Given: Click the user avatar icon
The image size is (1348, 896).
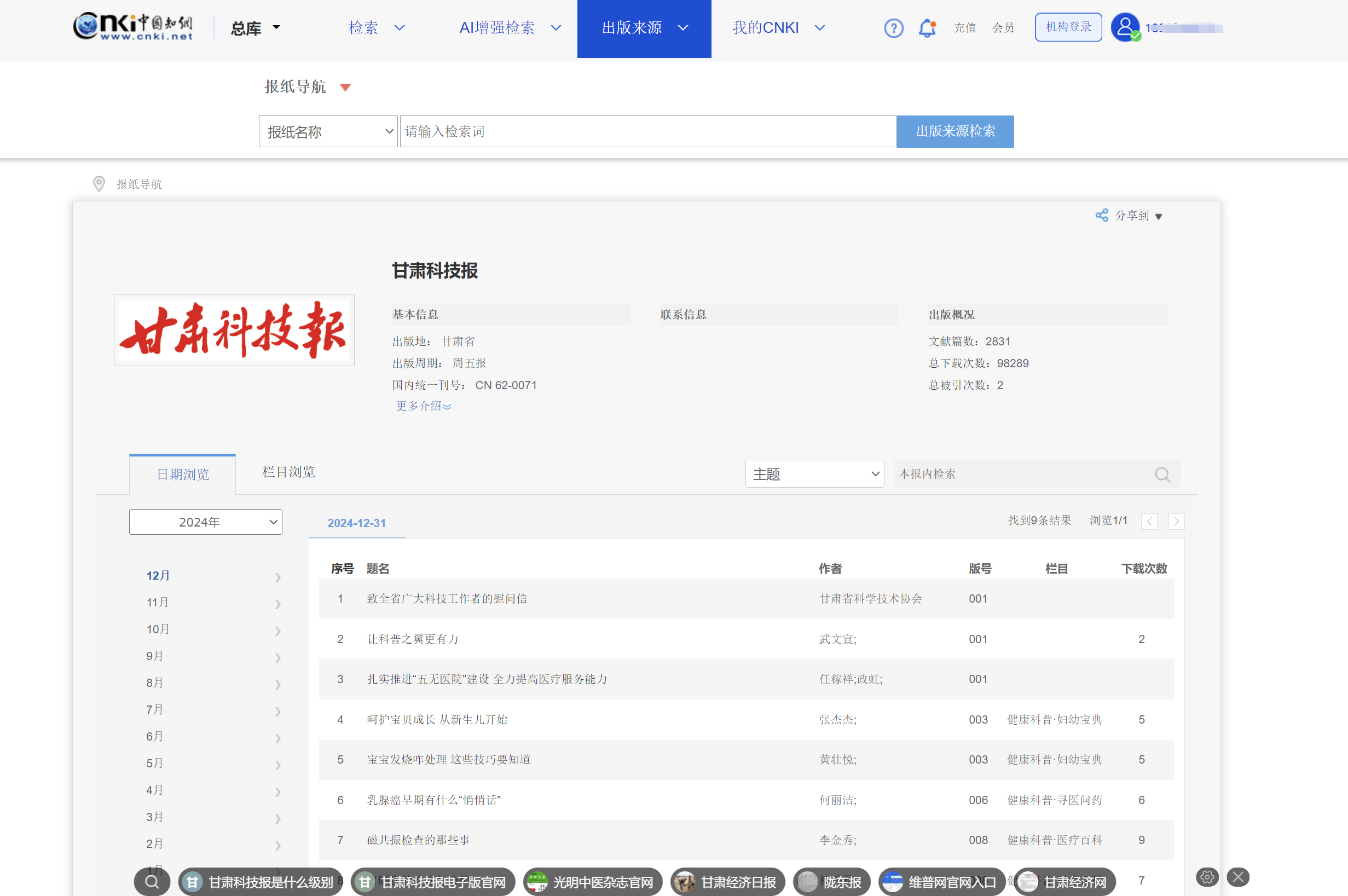Looking at the screenshot, I should pos(1125,27).
